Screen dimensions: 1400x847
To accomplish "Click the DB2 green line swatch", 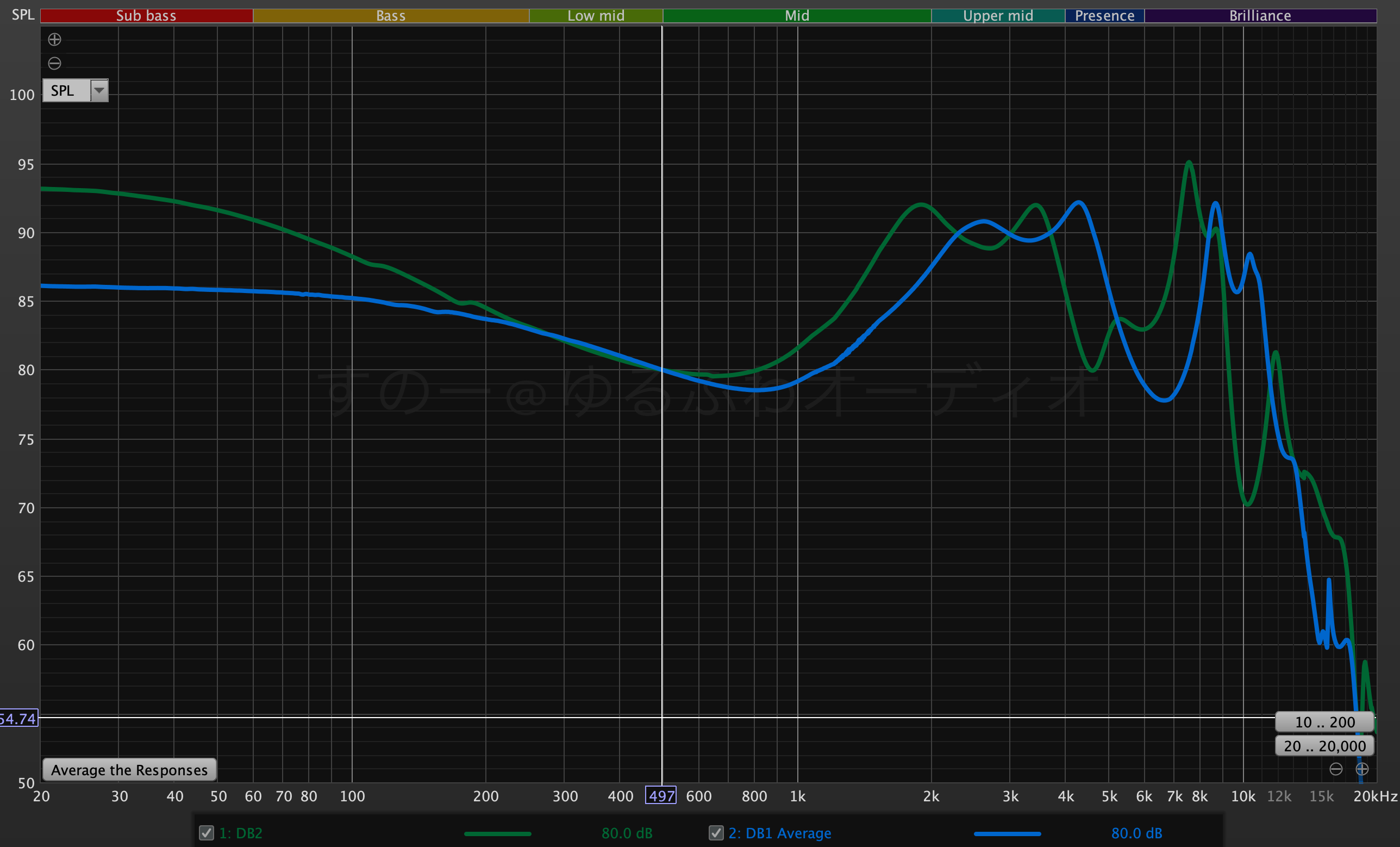I will tap(498, 834).
